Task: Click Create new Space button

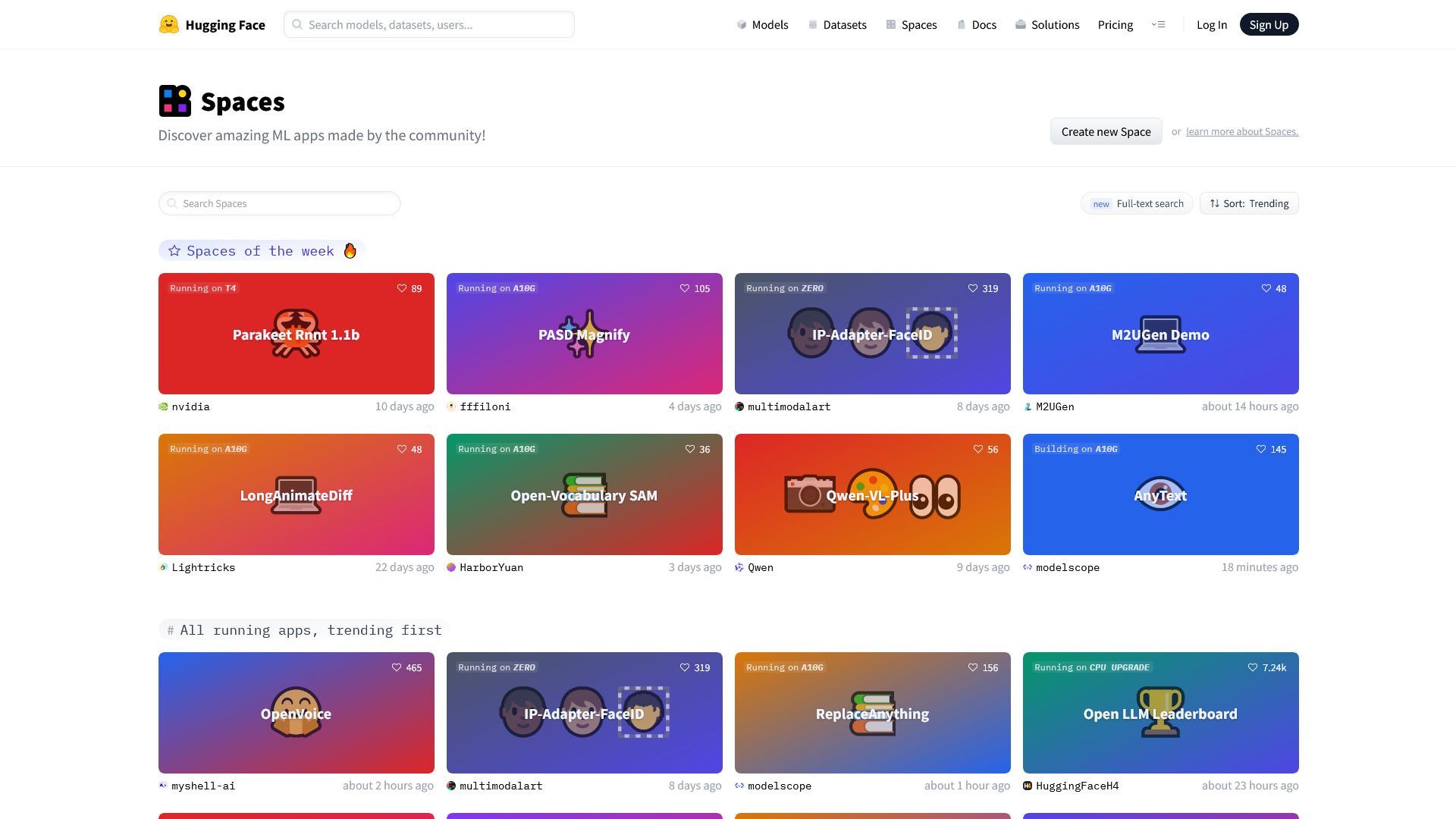Action: [1106, 131]
